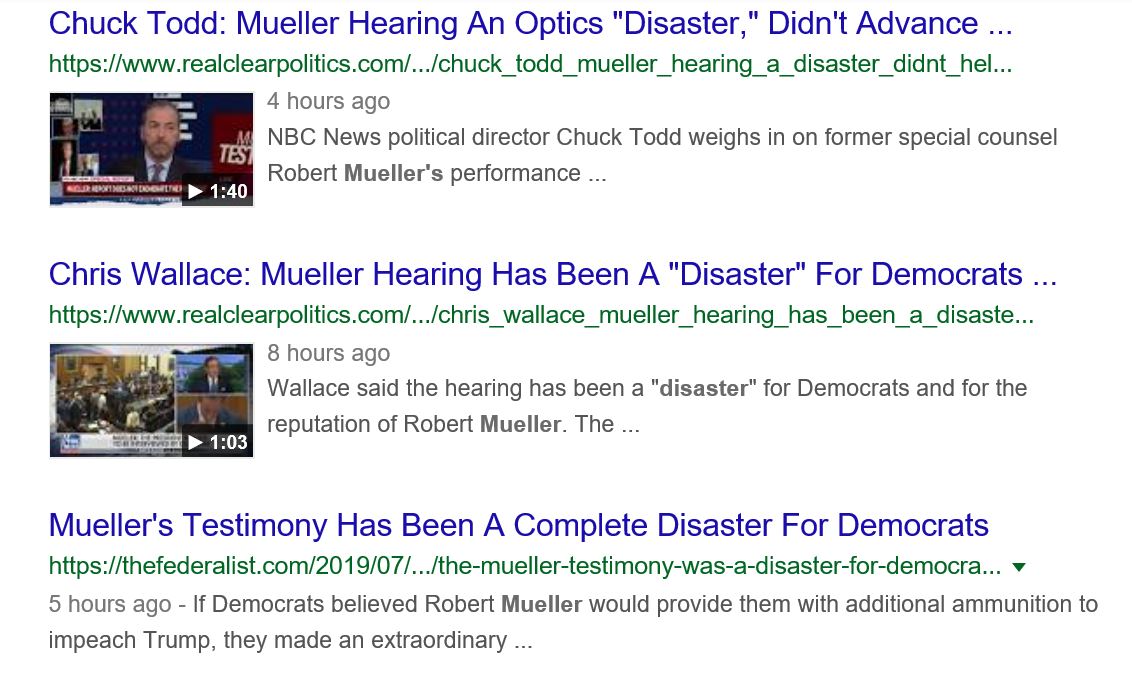
Task: Expand the options arrow beside the Federalist URL
Action: click(1018, 567)
